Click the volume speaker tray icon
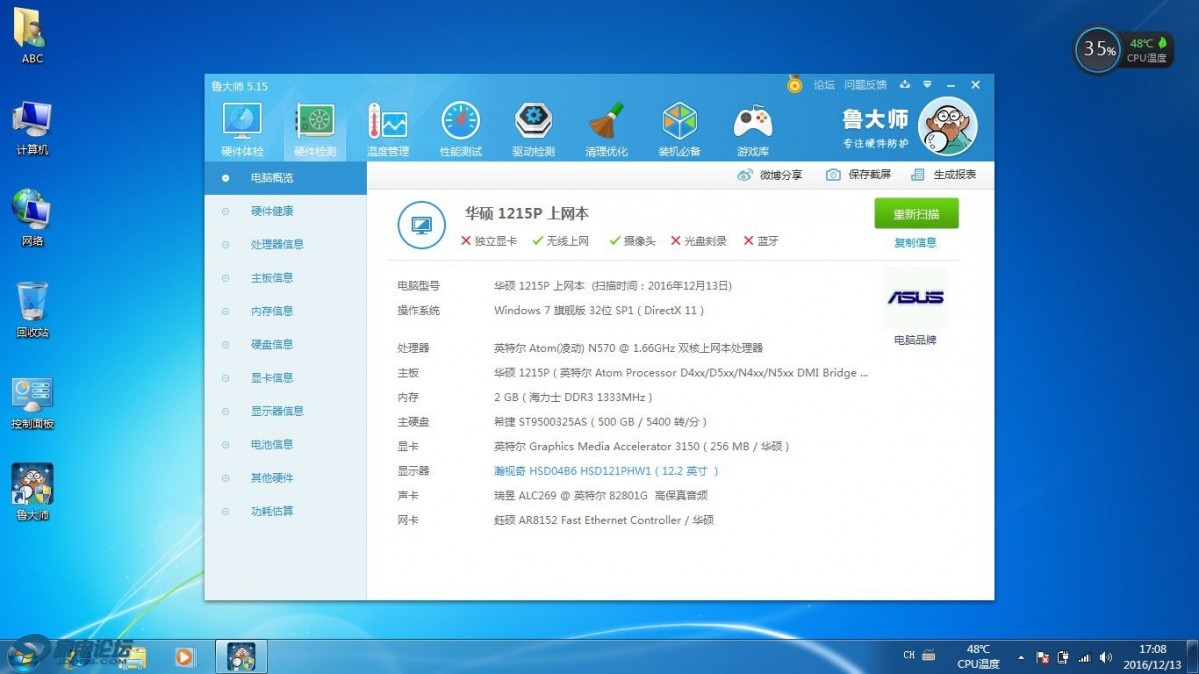 point(1106,657)
